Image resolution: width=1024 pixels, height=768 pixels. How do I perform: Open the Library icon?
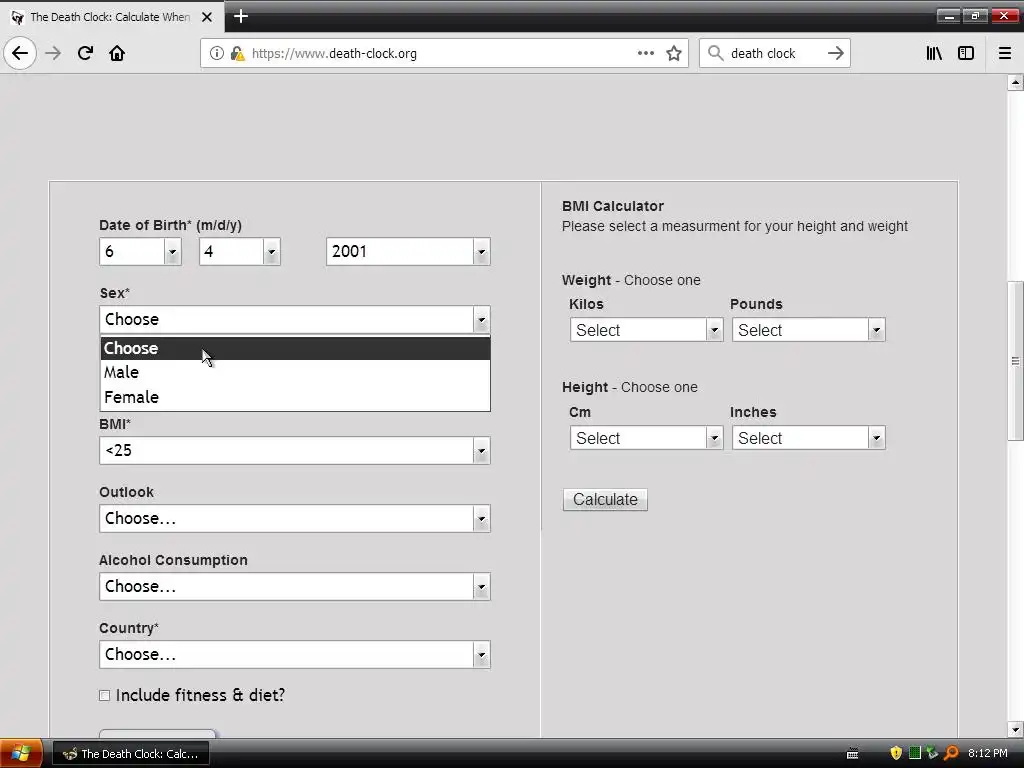pyautogui.click(x=934, y=53)
